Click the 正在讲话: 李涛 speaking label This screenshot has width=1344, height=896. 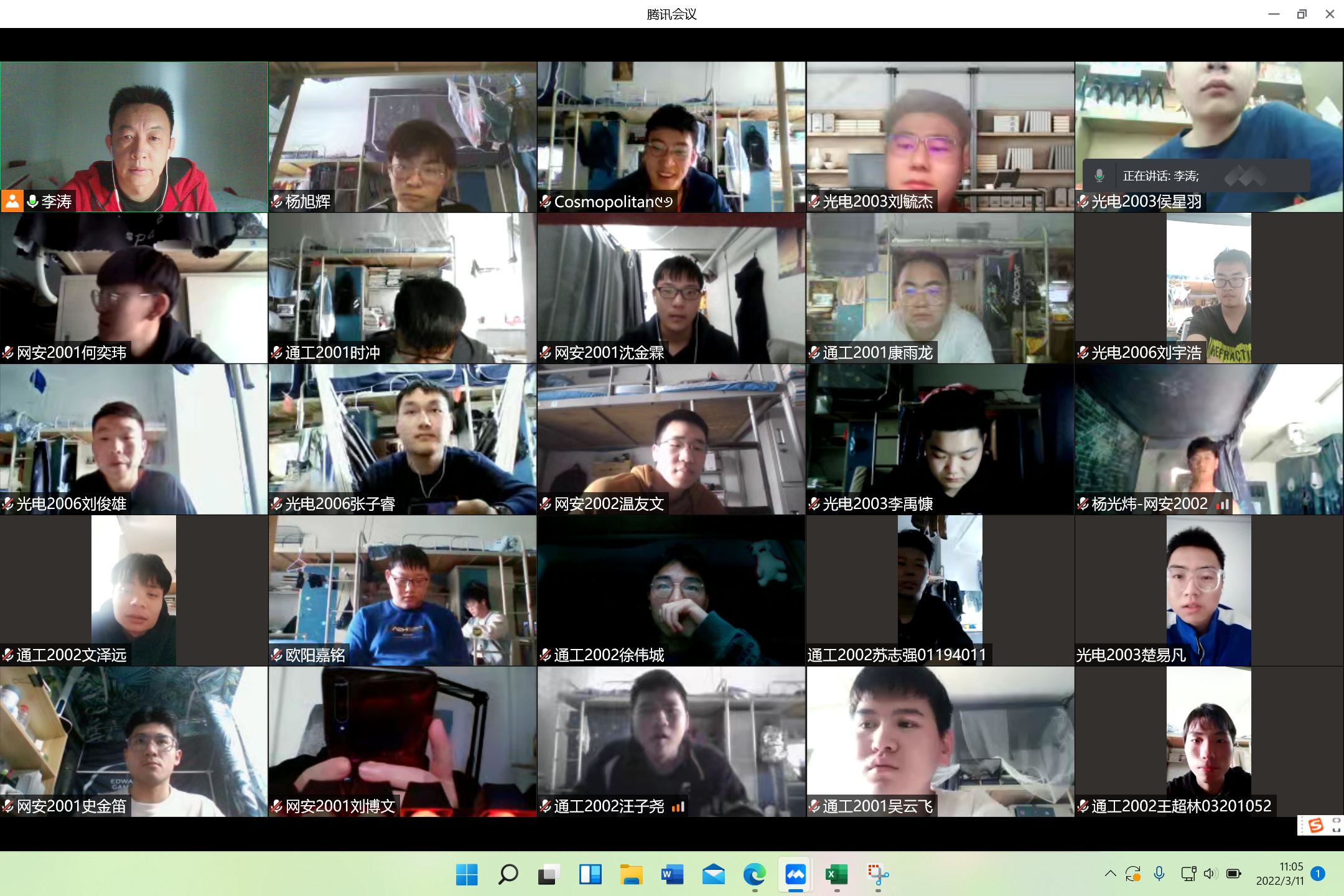pyautogui.click(x=1160, y=176)
